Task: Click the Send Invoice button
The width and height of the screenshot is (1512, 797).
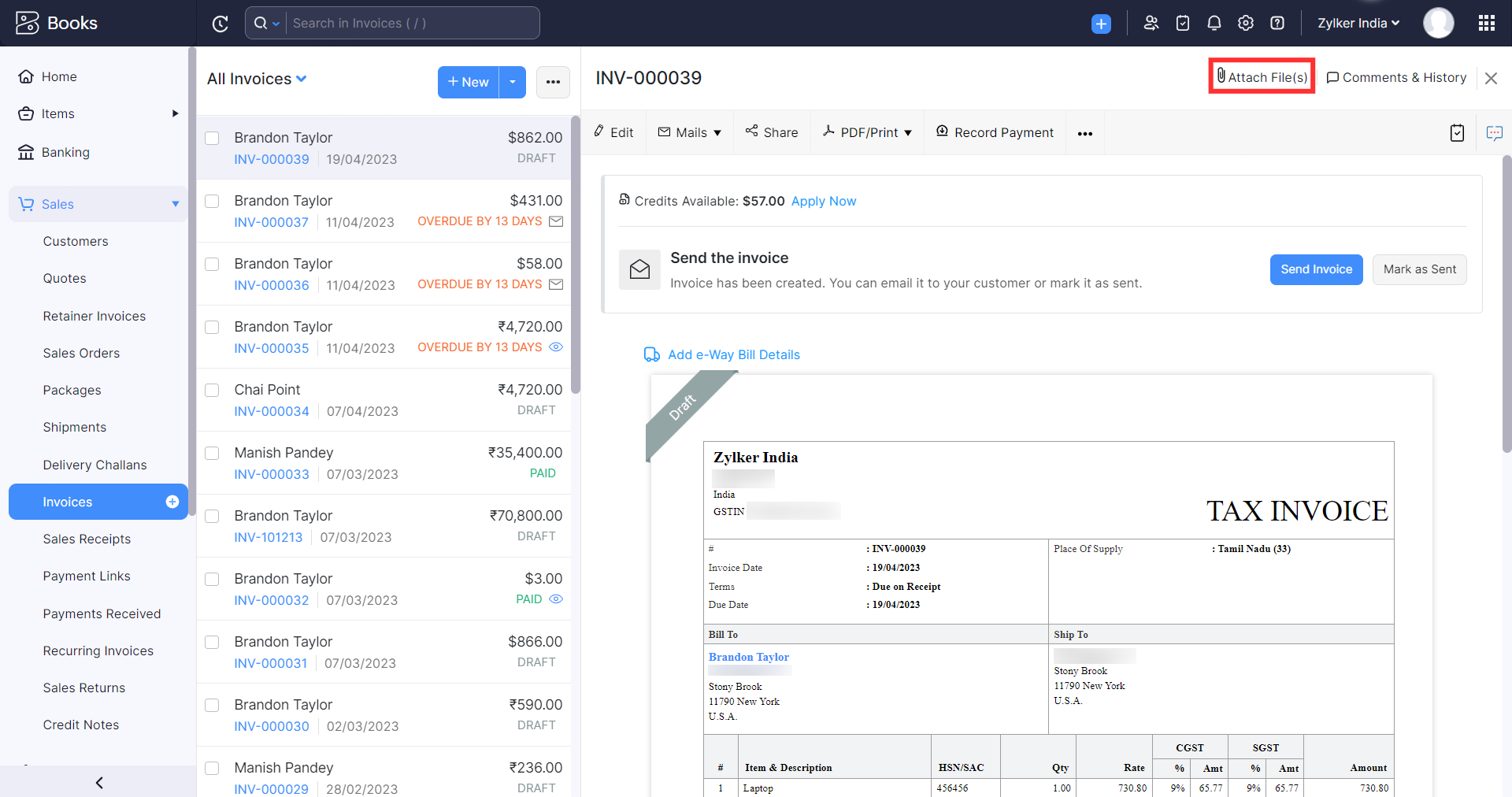Action: 1316,269
